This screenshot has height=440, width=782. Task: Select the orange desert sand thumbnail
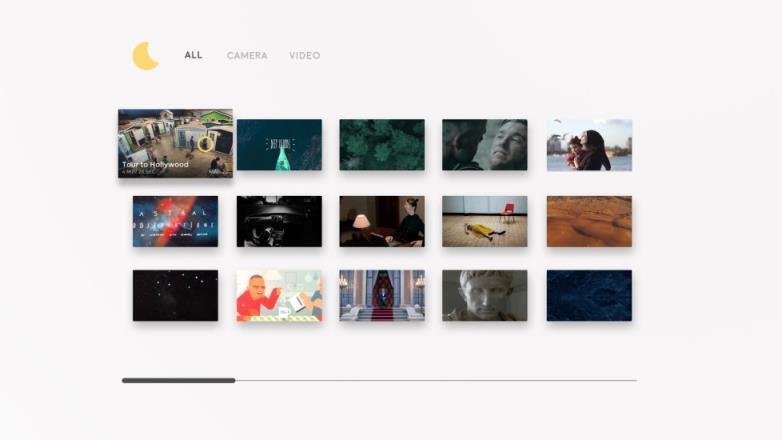[x=589, y=221]
